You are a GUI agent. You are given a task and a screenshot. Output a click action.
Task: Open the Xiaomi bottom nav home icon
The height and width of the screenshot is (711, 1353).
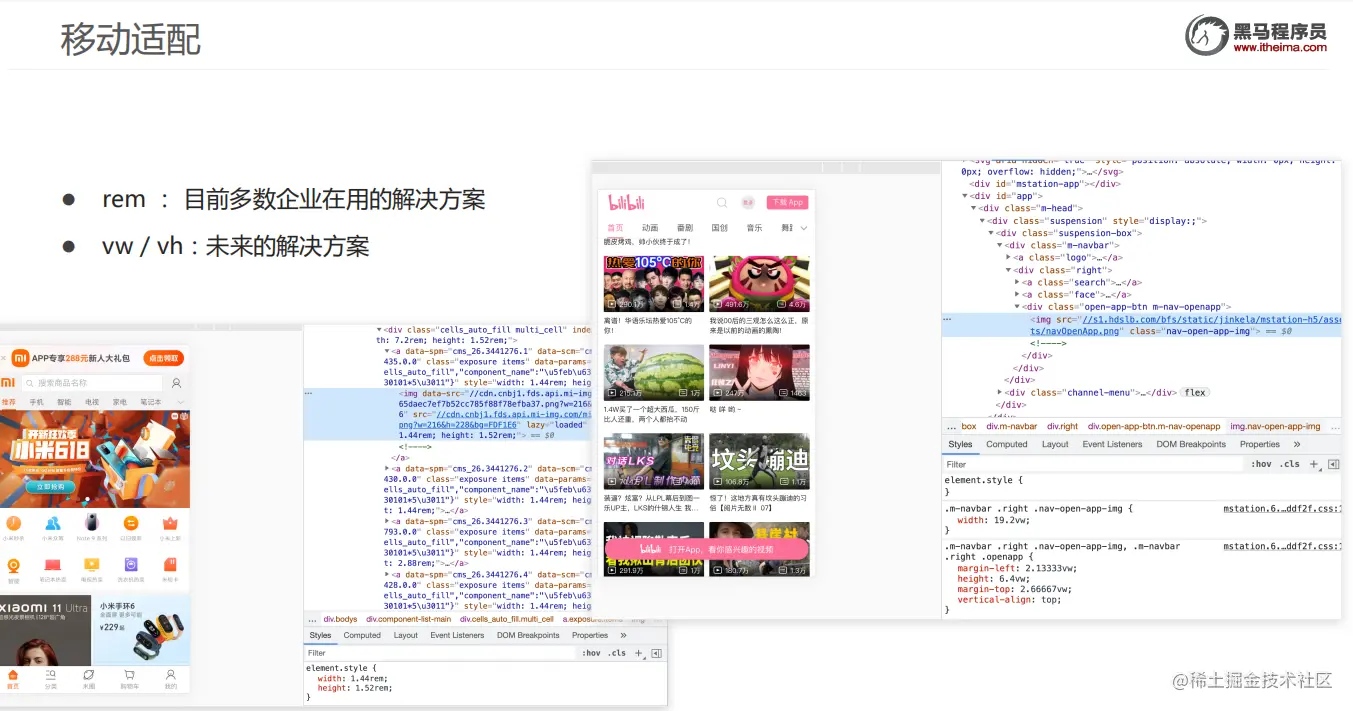tap(13, 675)
